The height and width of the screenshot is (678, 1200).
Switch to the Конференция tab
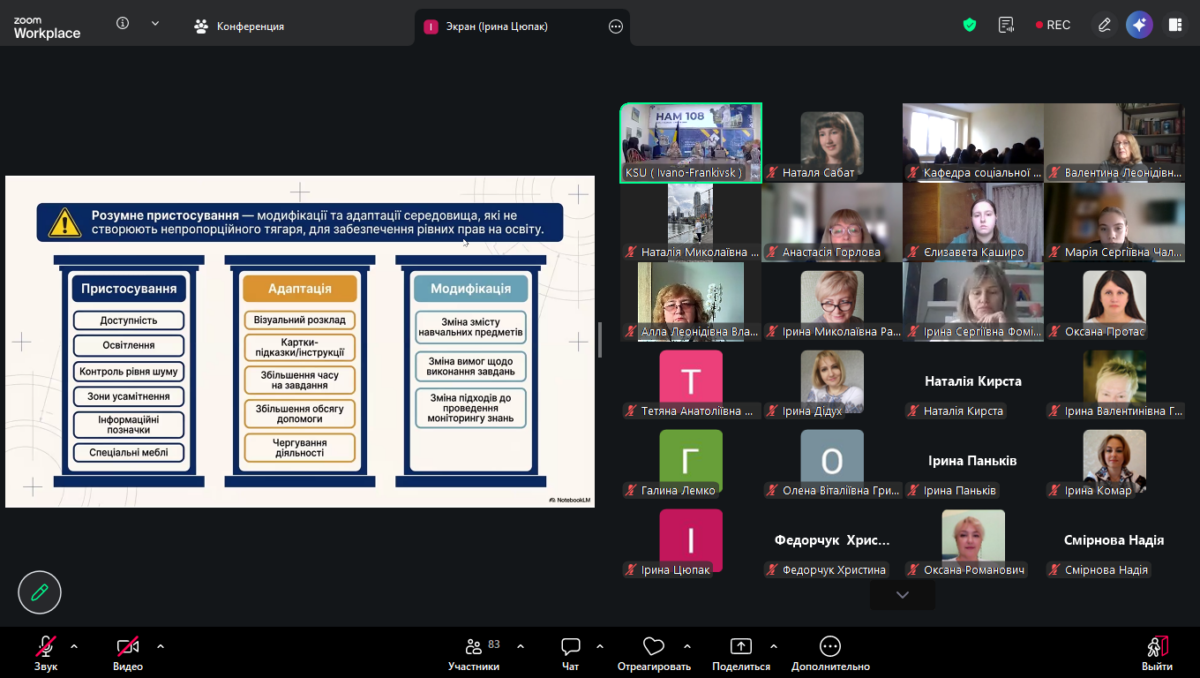point(239,26)
